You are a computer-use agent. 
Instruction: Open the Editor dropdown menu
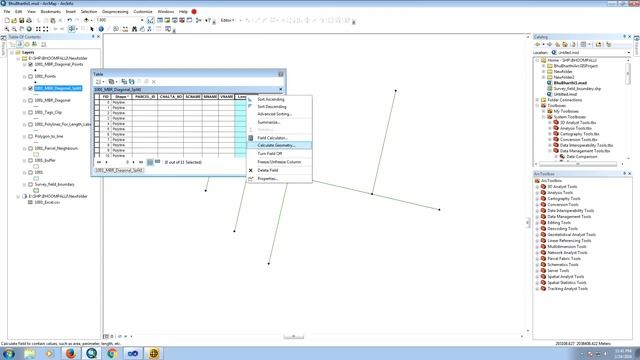[x=227, y=20]
